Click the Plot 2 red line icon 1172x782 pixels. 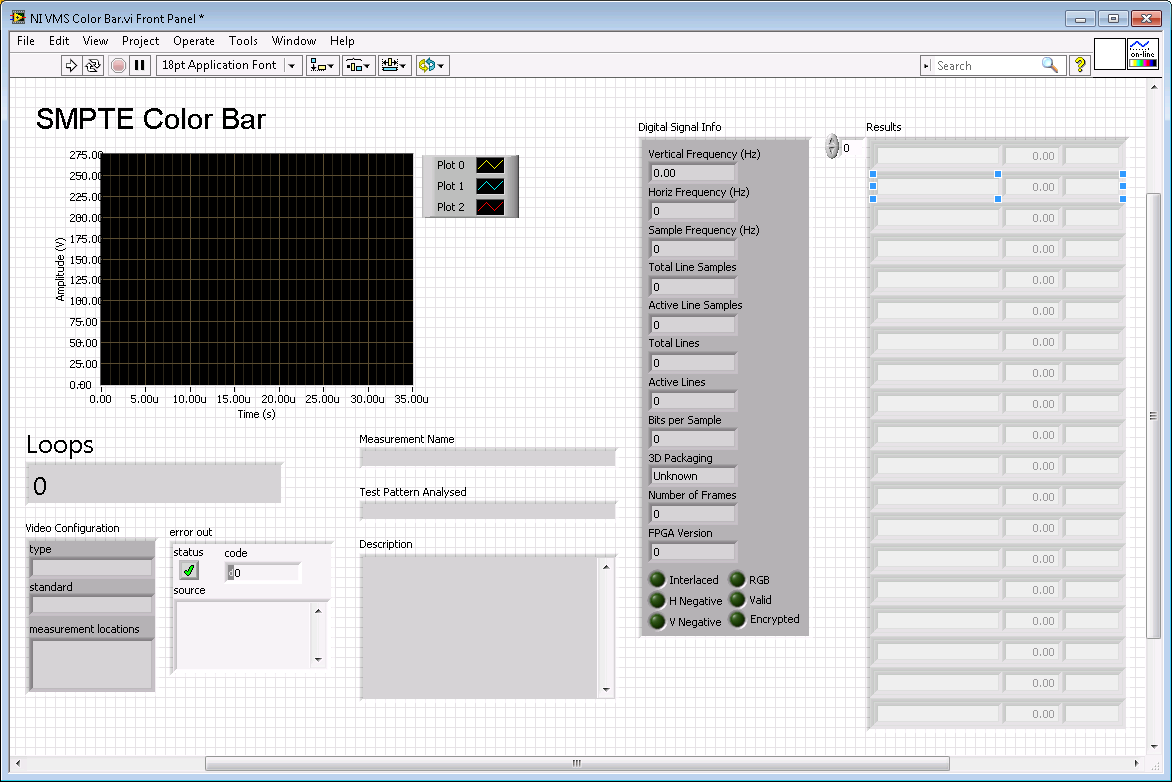[x=490, y=207]
